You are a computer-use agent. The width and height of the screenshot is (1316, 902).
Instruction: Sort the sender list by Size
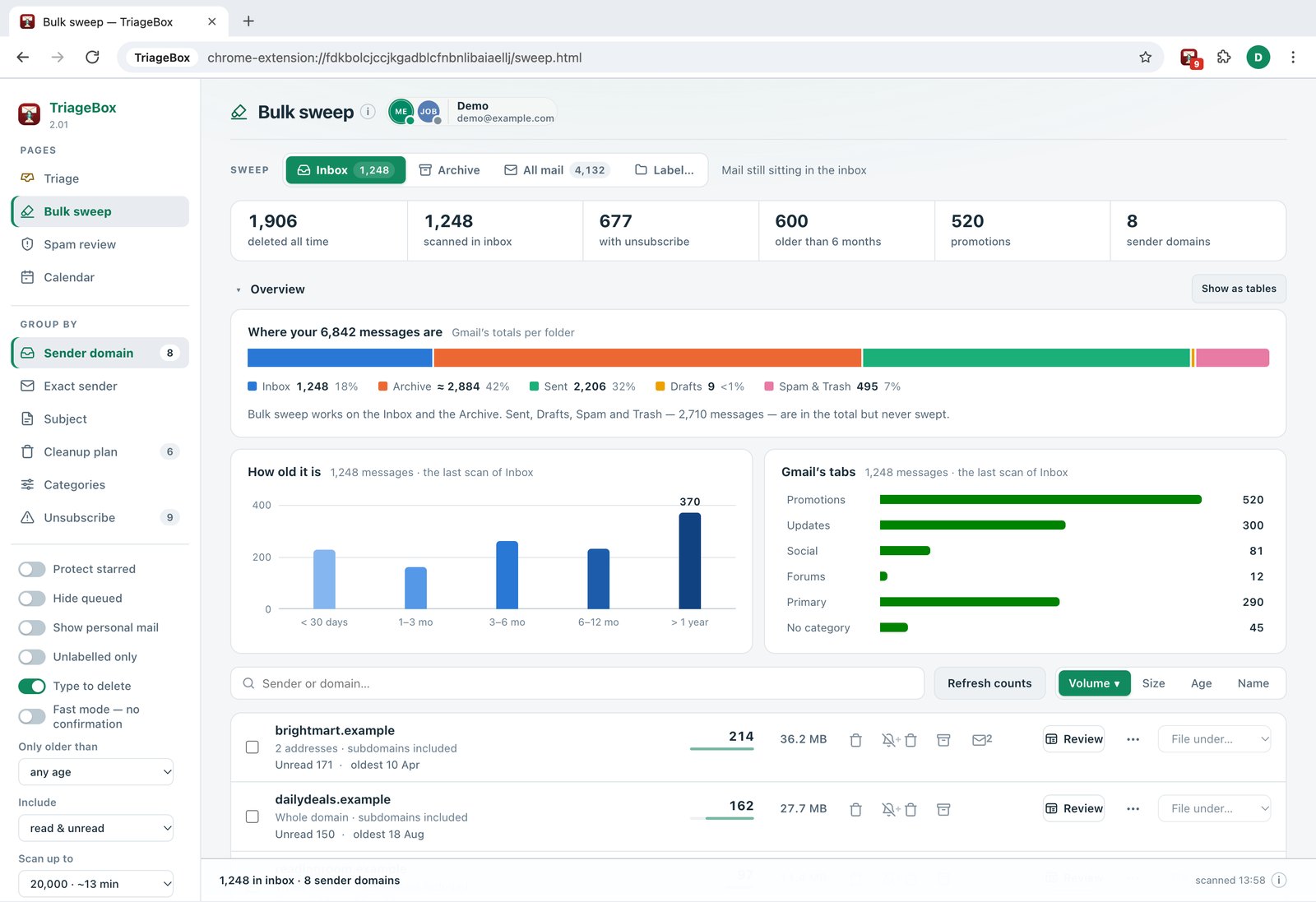click(1153, 683)
